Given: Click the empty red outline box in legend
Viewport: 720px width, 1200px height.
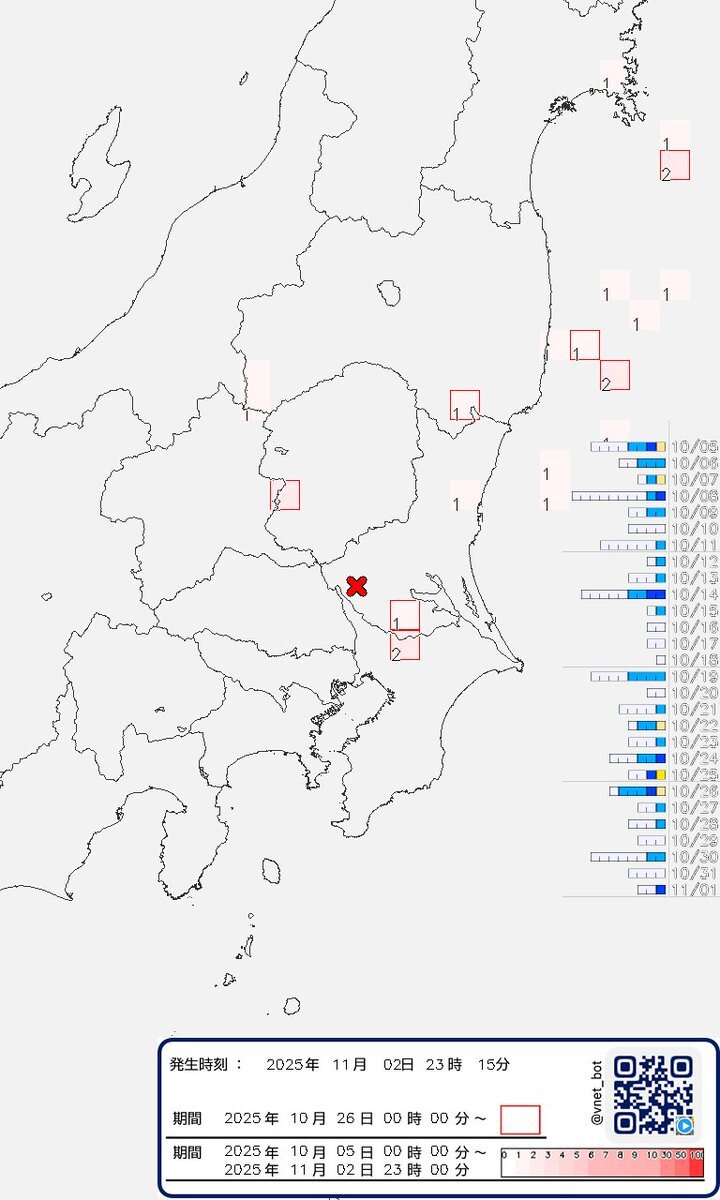Looking at the screenshot, I should tap(520, 1119).
